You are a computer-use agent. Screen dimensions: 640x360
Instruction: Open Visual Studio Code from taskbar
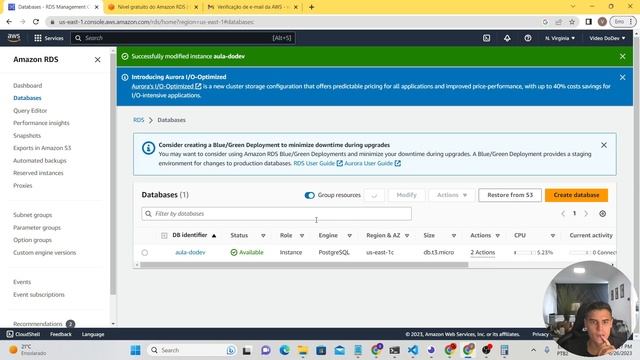tap(413, 350)
